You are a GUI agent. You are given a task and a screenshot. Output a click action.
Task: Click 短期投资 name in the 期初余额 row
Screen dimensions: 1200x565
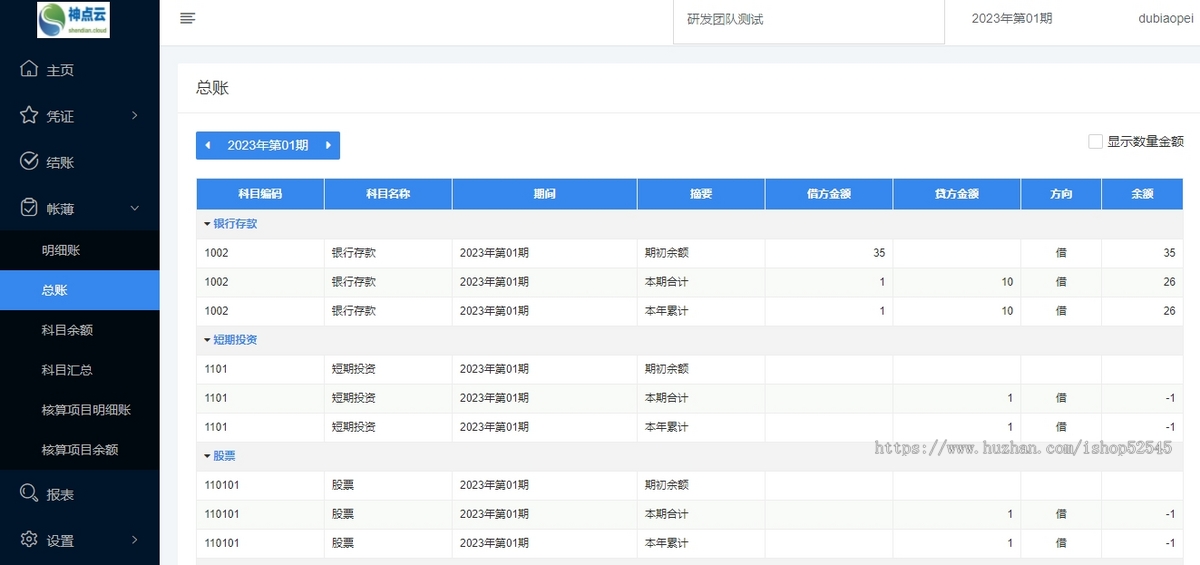pyautogui.click(x=354, y=369)
